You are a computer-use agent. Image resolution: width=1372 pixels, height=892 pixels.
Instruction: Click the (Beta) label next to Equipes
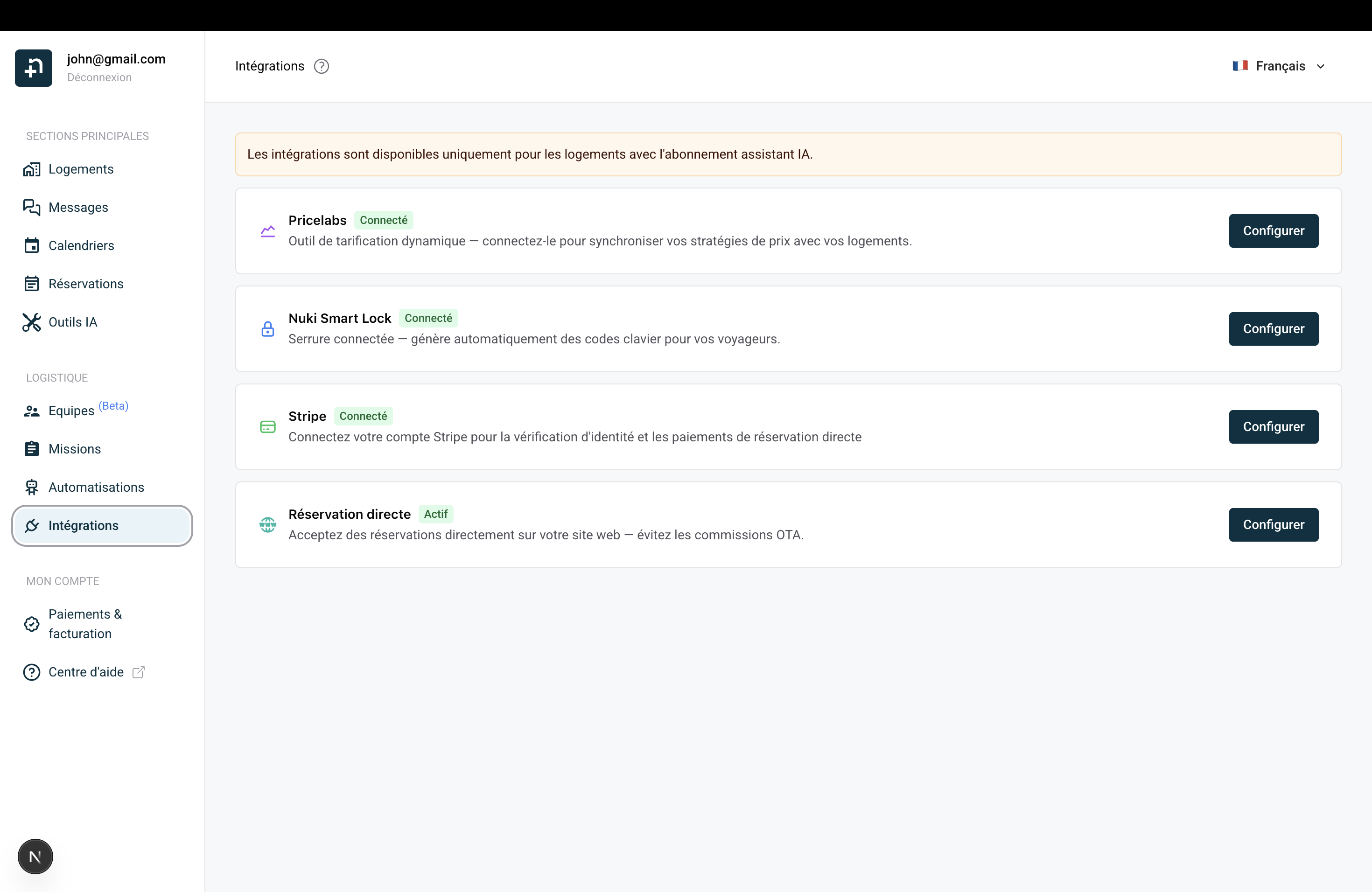tap(113, 406)
